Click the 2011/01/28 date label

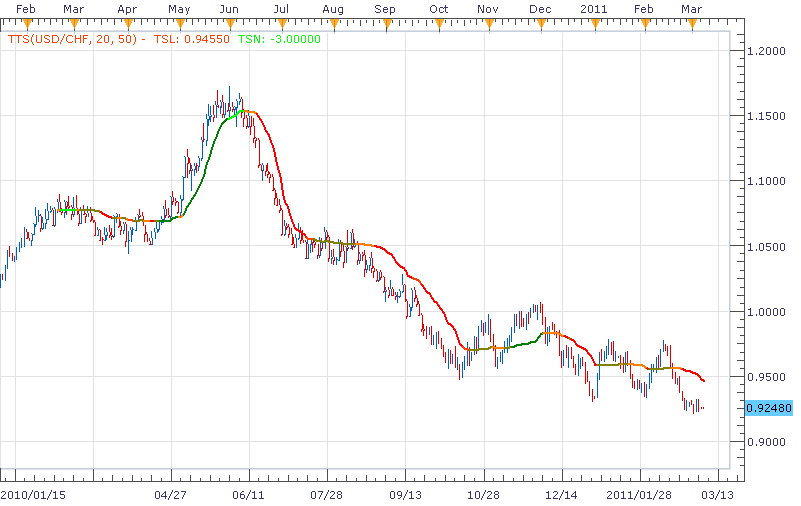tap(639, 495)
